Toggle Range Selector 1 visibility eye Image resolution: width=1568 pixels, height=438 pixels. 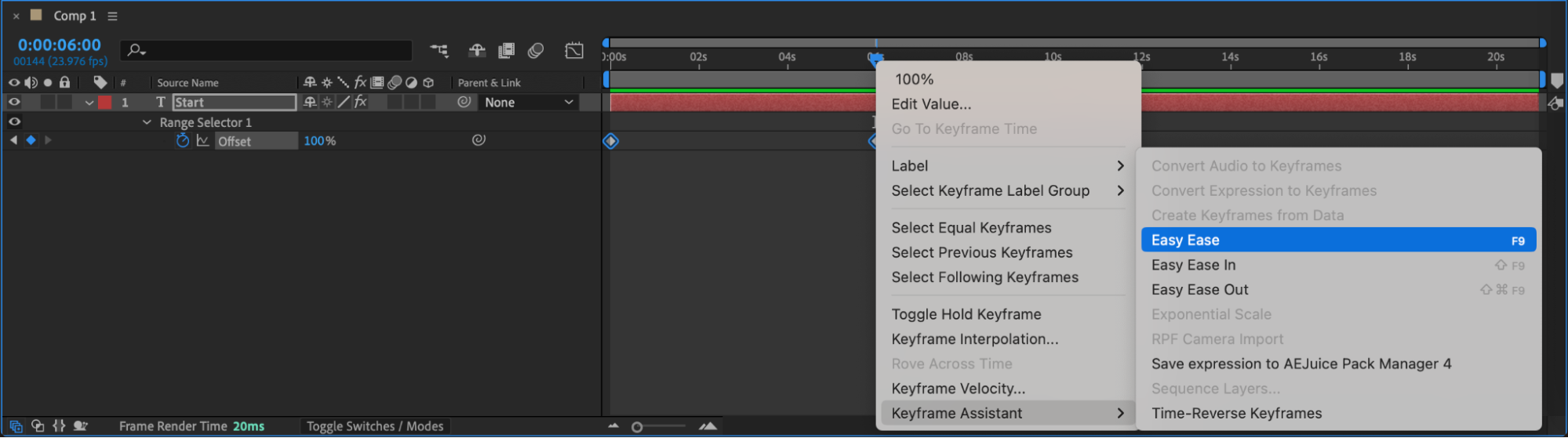[x=14, y=121]
